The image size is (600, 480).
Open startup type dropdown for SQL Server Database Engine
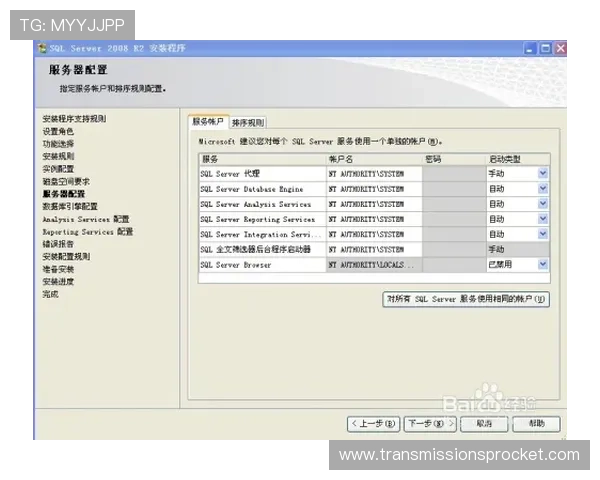[x=543, y=189]
